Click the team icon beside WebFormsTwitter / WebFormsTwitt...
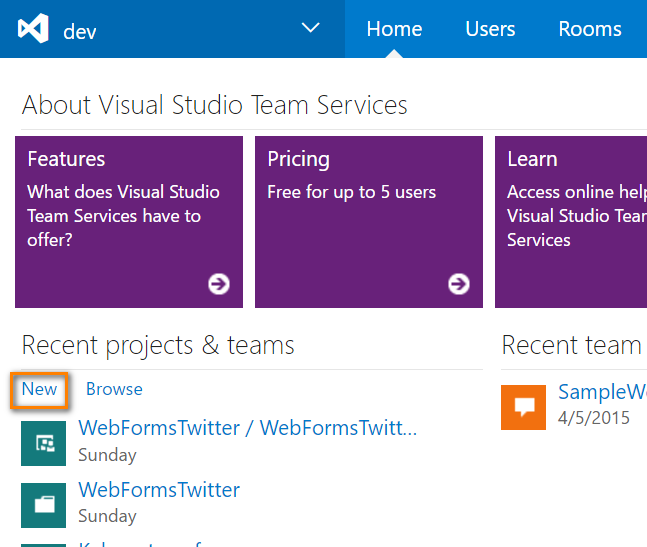 (43, 443)
